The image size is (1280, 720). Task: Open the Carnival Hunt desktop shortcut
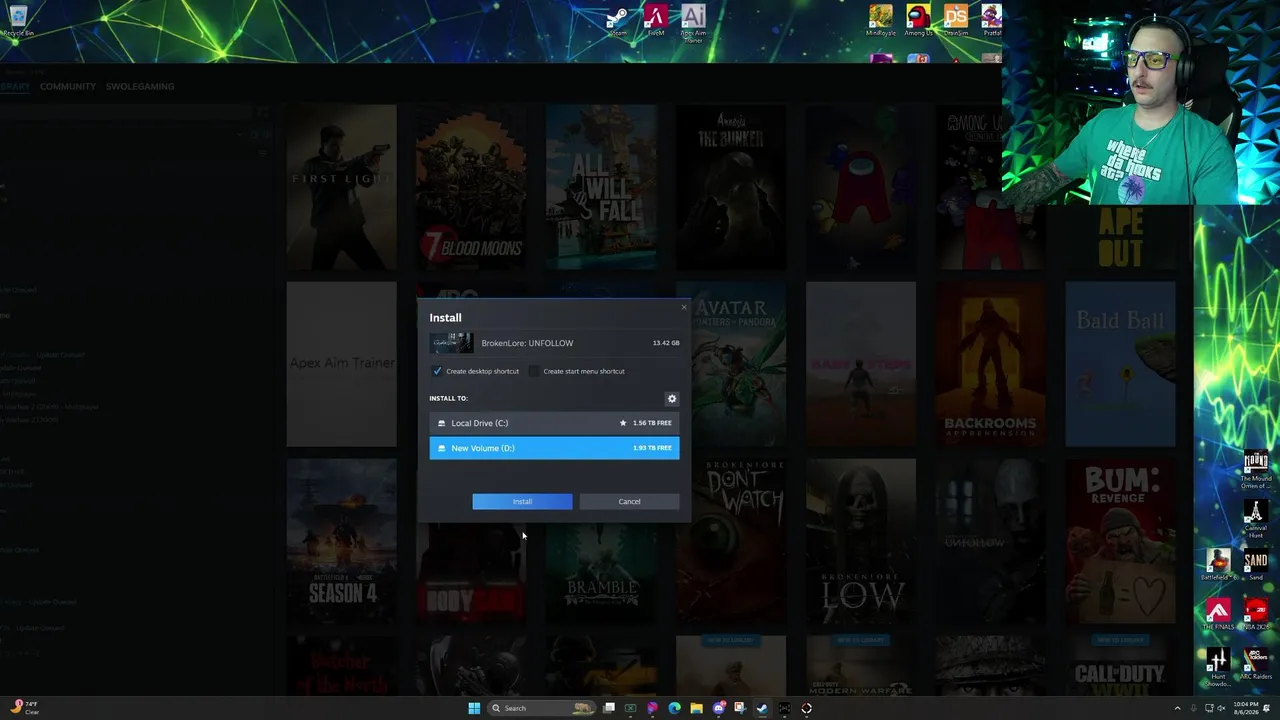coord(1255,520)
